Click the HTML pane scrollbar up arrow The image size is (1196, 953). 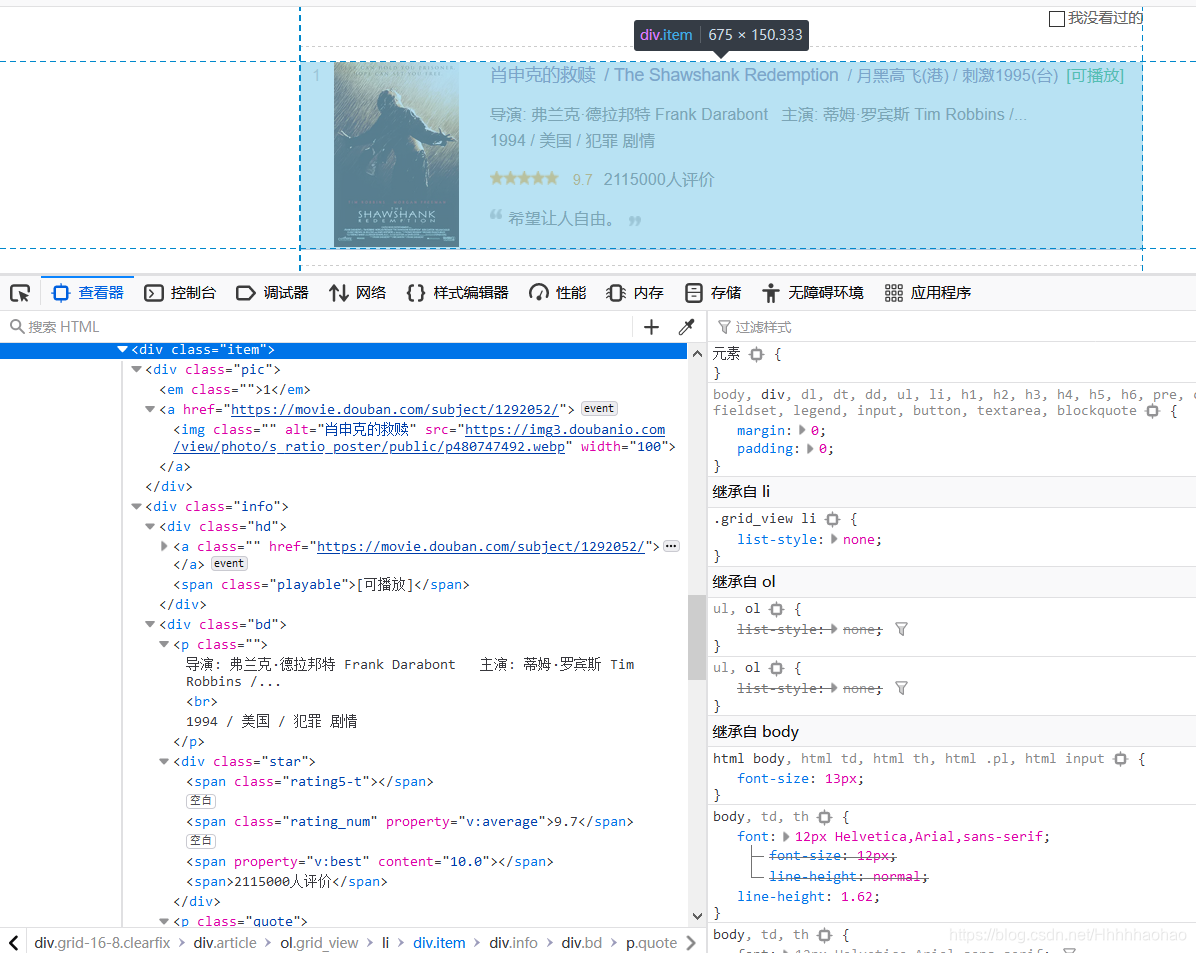[x=697, y=353]
